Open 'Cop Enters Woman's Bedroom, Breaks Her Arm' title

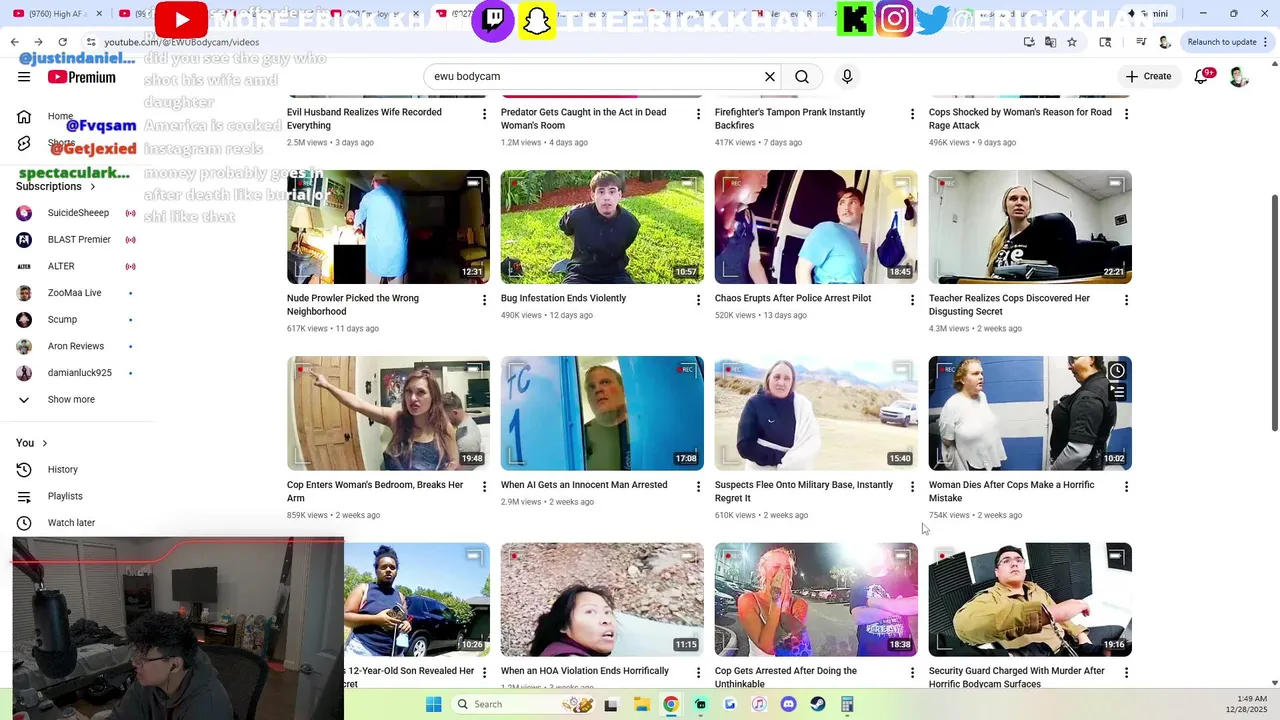(x=375, y=491)
